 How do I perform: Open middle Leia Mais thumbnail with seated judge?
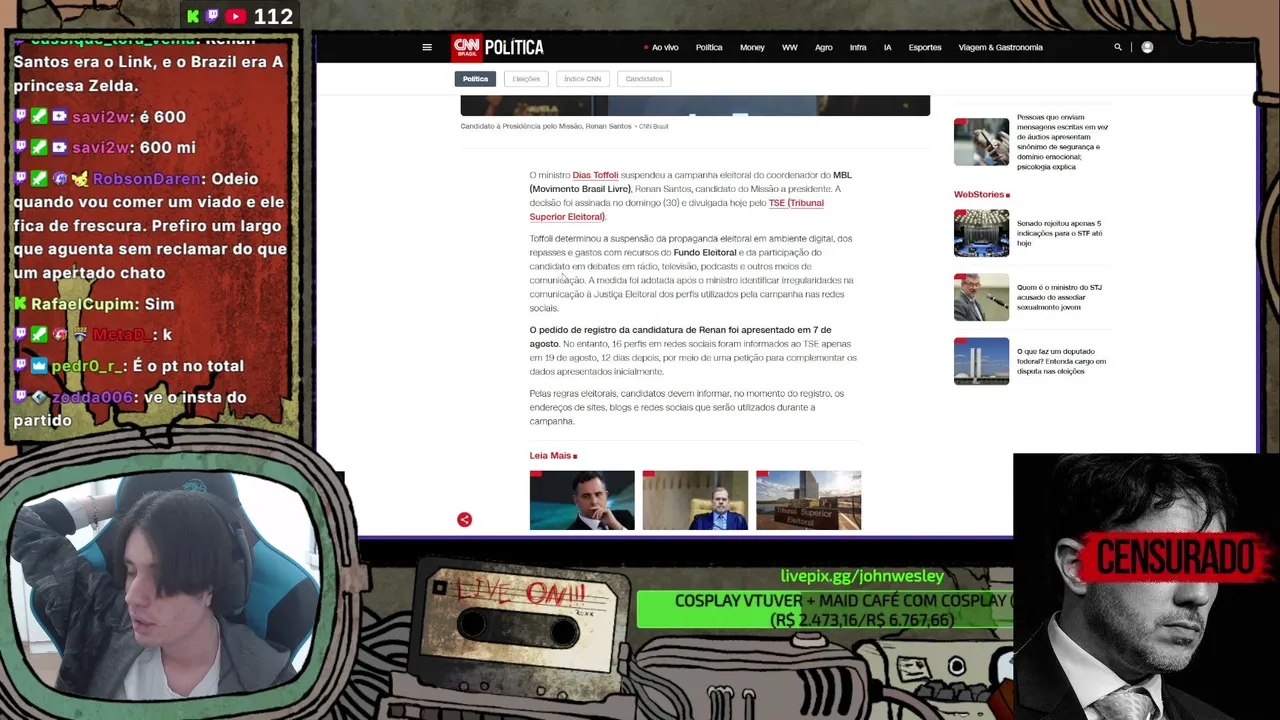point(695,500)
